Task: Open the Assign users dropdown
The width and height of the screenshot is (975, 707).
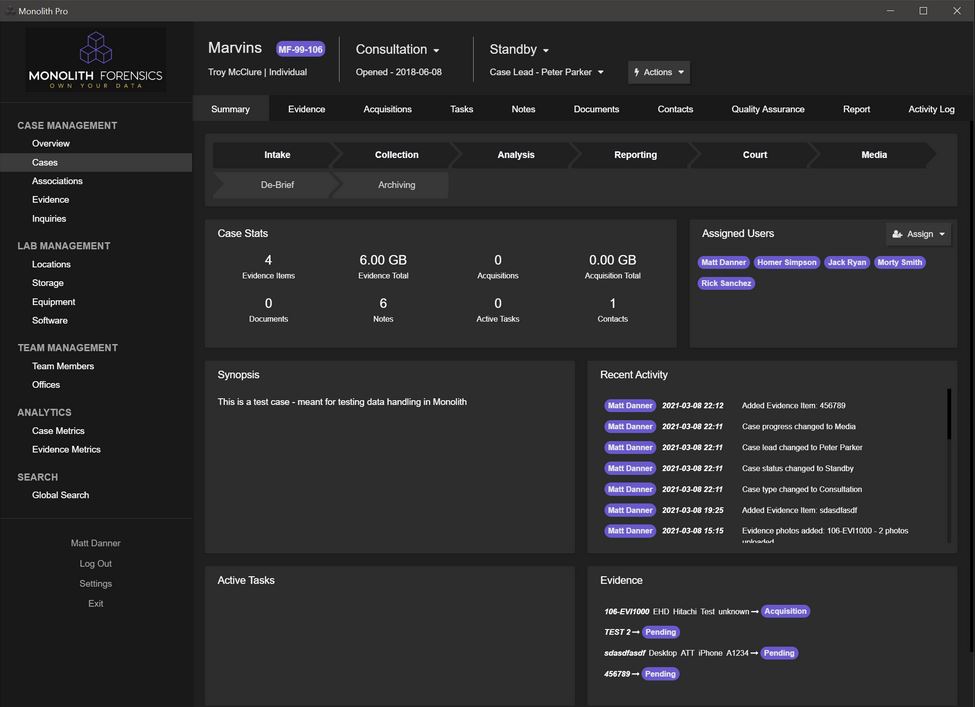Action: click(918, 234)
